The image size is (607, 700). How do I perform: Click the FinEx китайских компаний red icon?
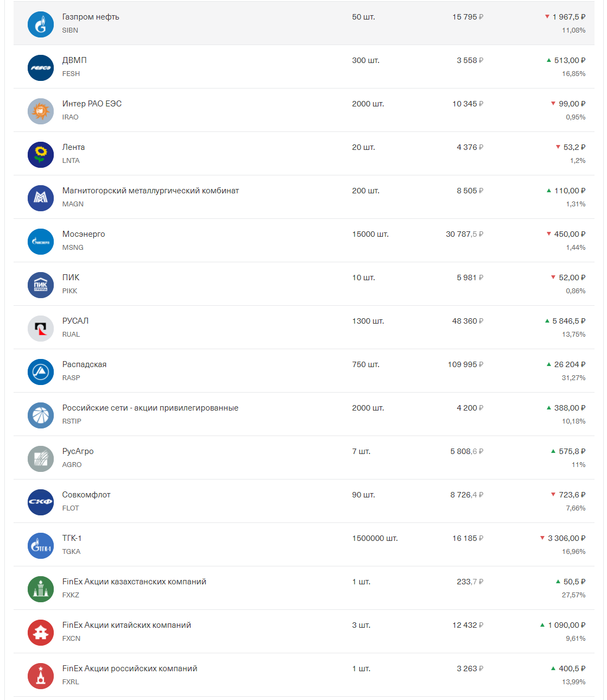[41, 632]
